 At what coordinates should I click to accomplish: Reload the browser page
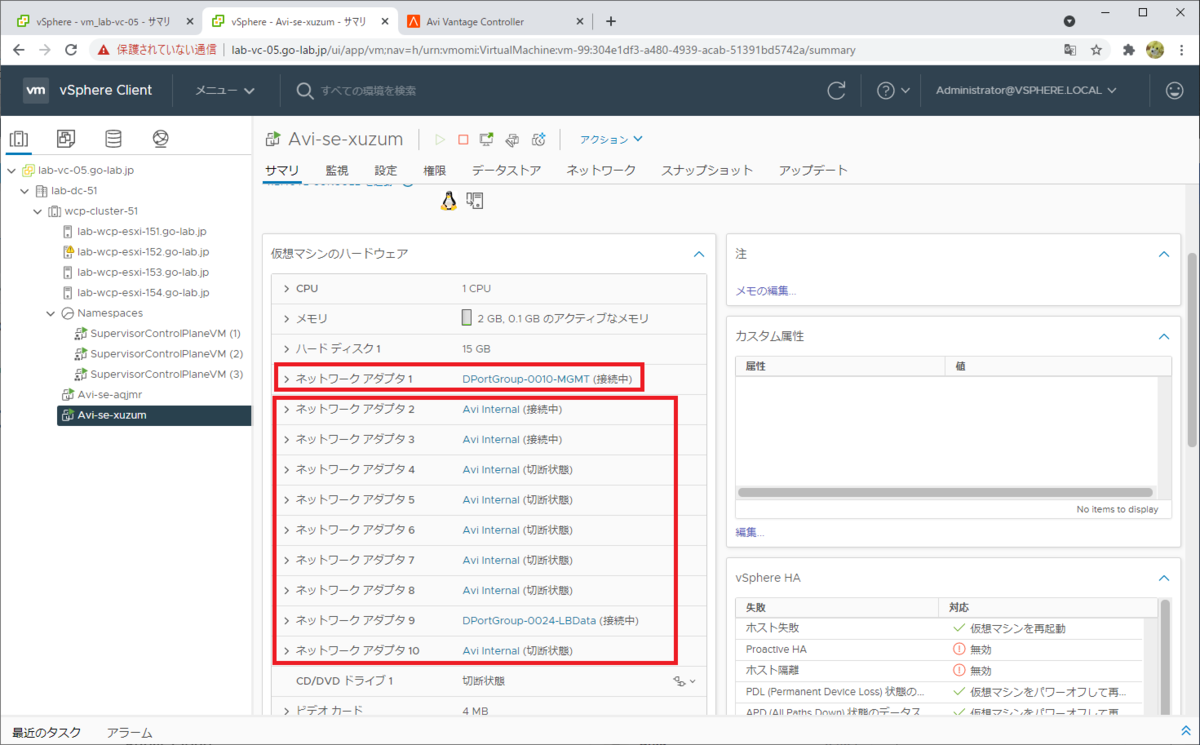(71, 49)
